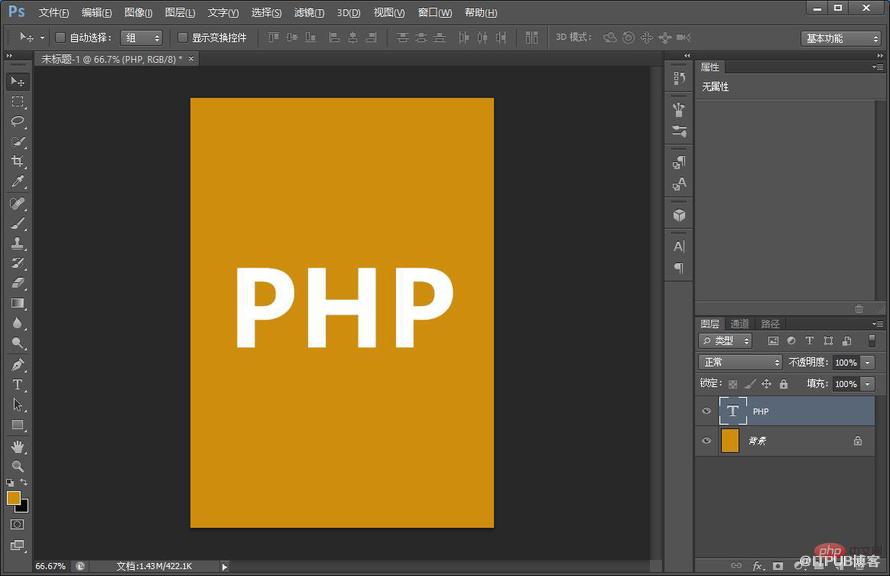Enable the 自动选择 checkbox

tap(60, 37)
